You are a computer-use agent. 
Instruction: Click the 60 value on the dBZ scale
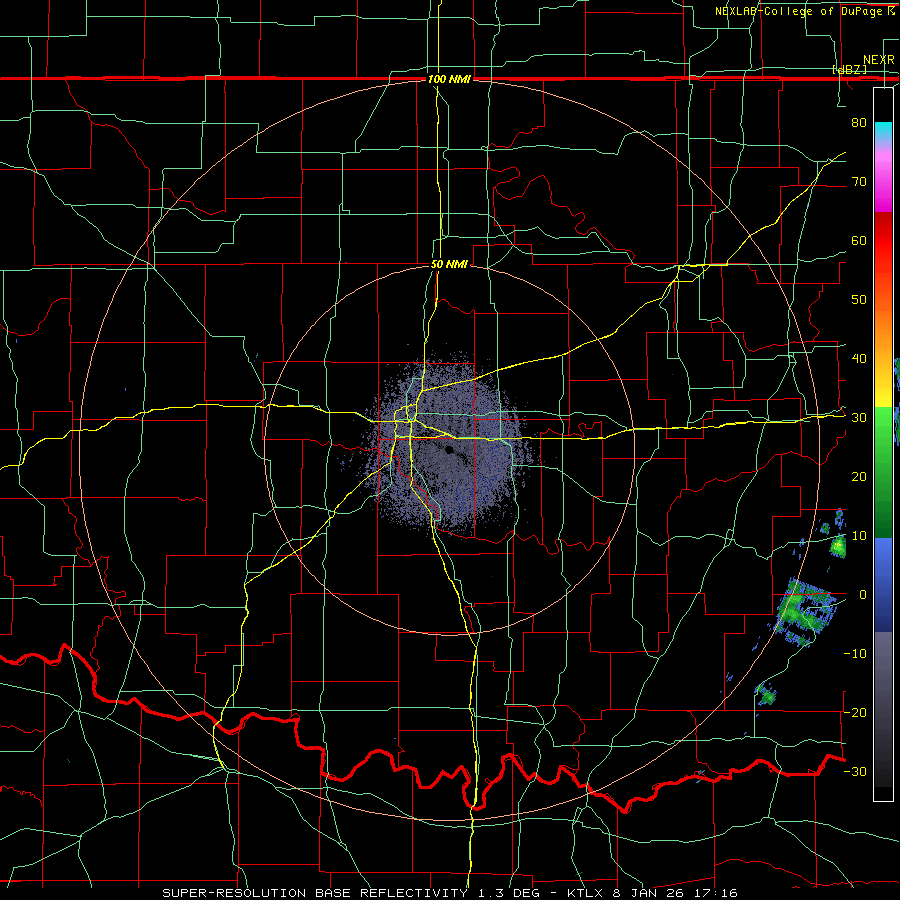click(x=859, y=240)
